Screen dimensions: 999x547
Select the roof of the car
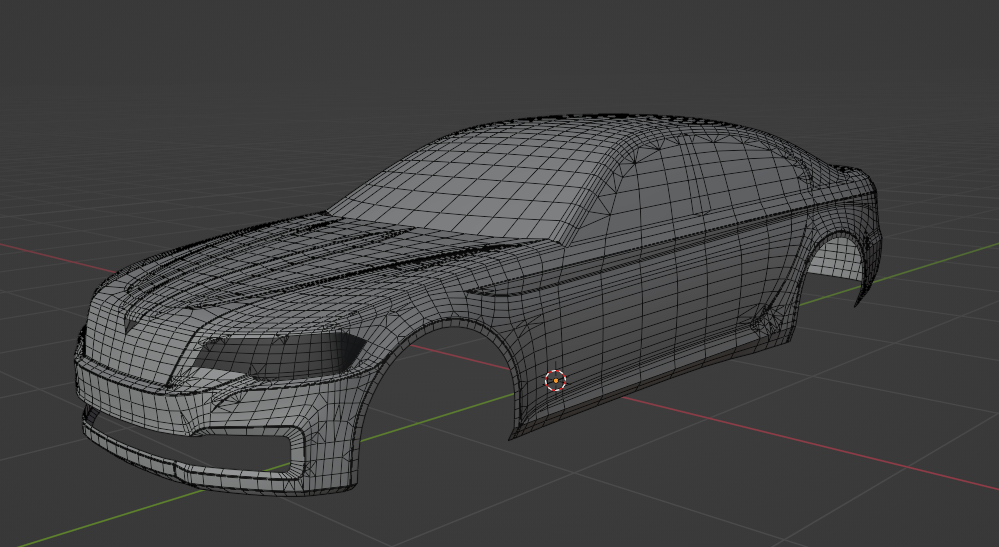point(600,130)
